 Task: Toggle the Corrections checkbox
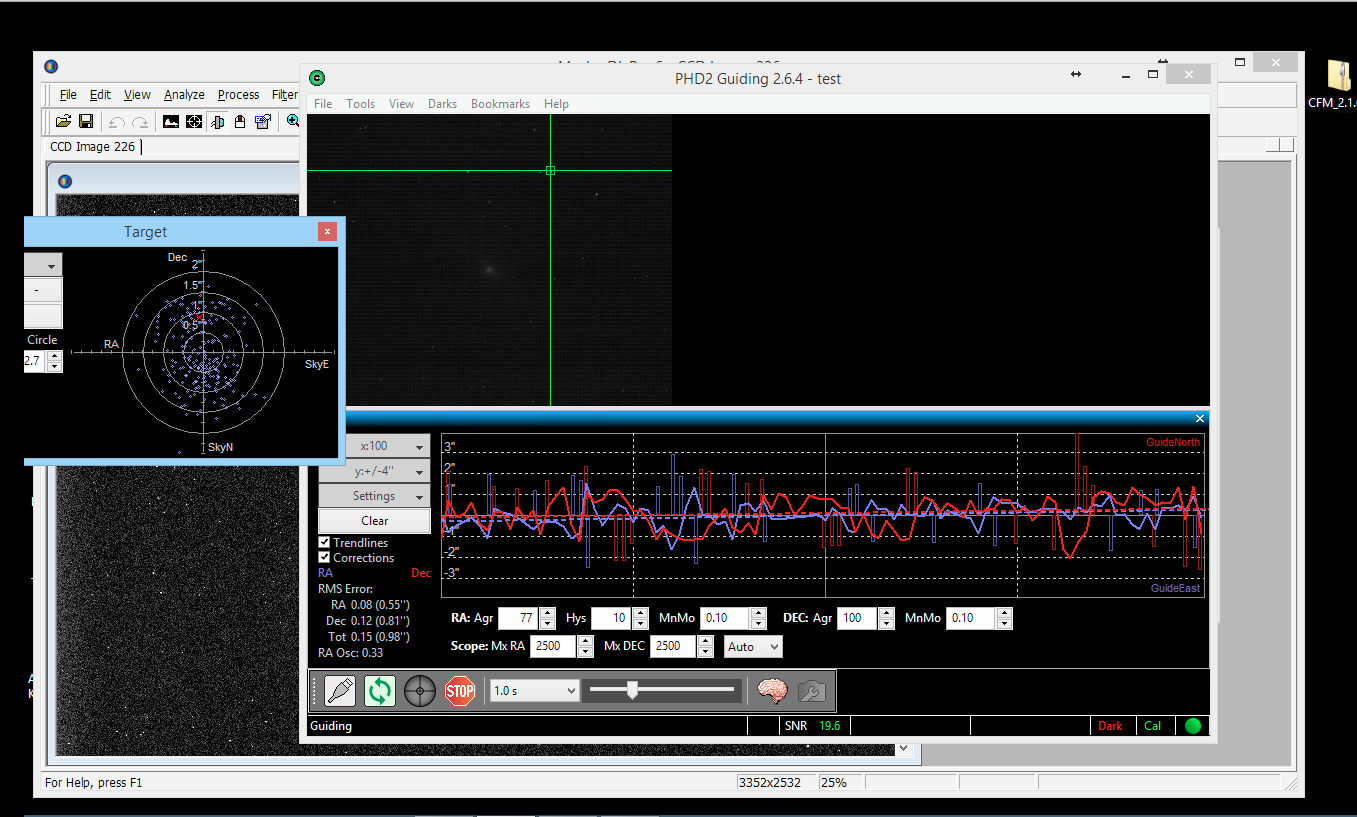click(324, 558)
